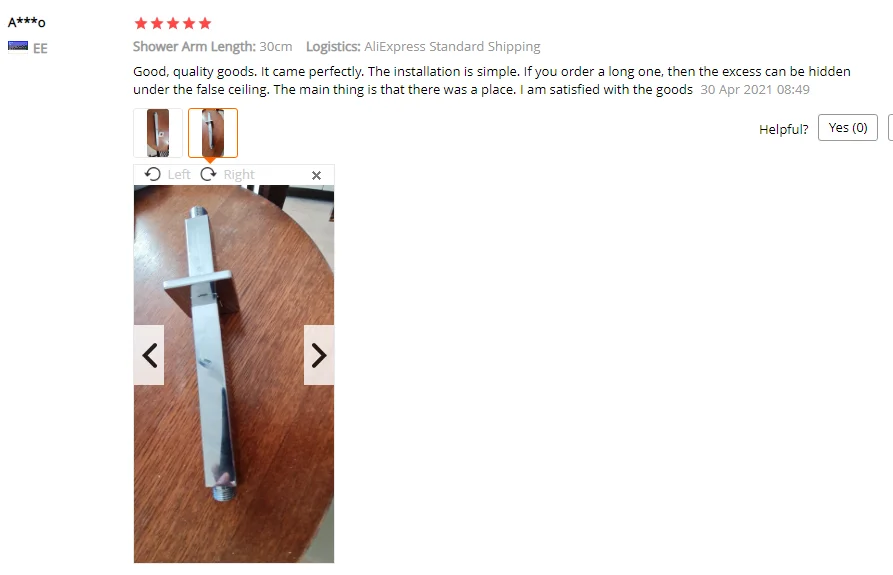893x575 pixels.
Task: Click 'AliExpress Standard Shipping' logistics text
Action: (452, 46)
